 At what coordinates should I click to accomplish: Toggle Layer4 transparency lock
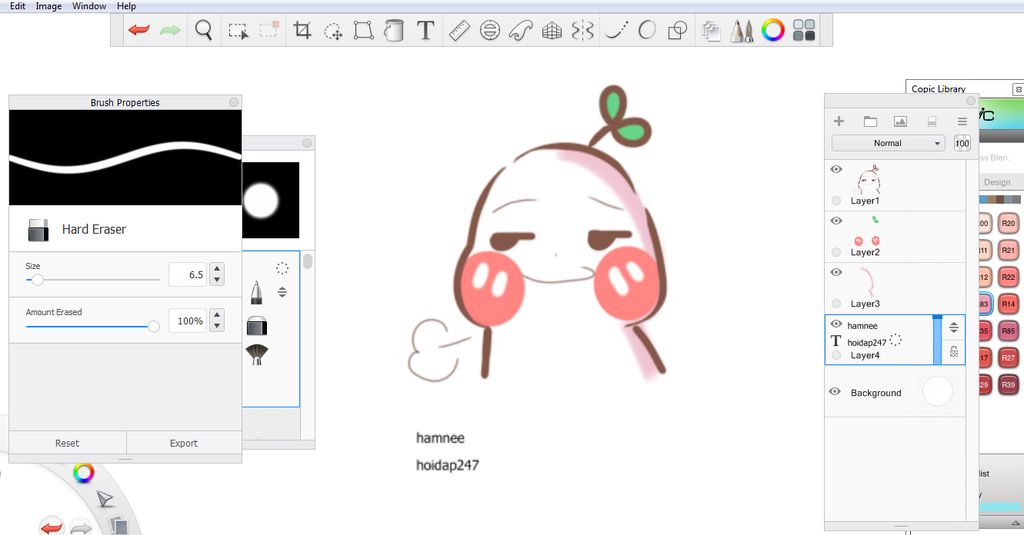[954, 351]
